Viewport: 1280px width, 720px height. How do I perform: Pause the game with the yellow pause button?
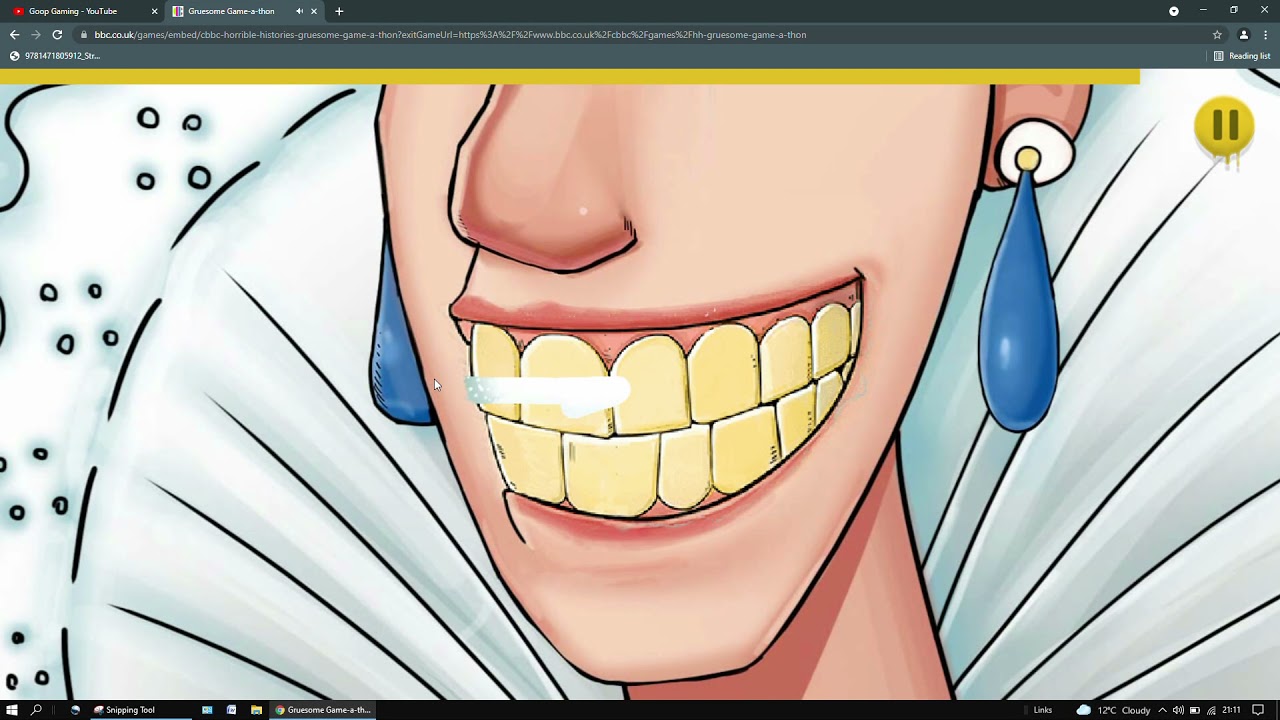pos(1224,126)
